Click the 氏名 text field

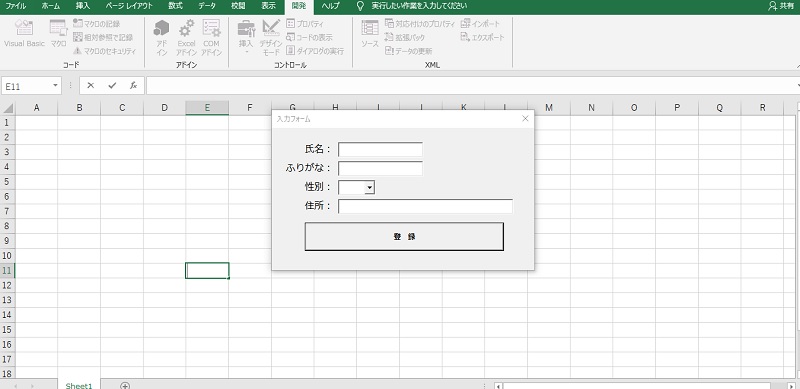pos(380,150)
